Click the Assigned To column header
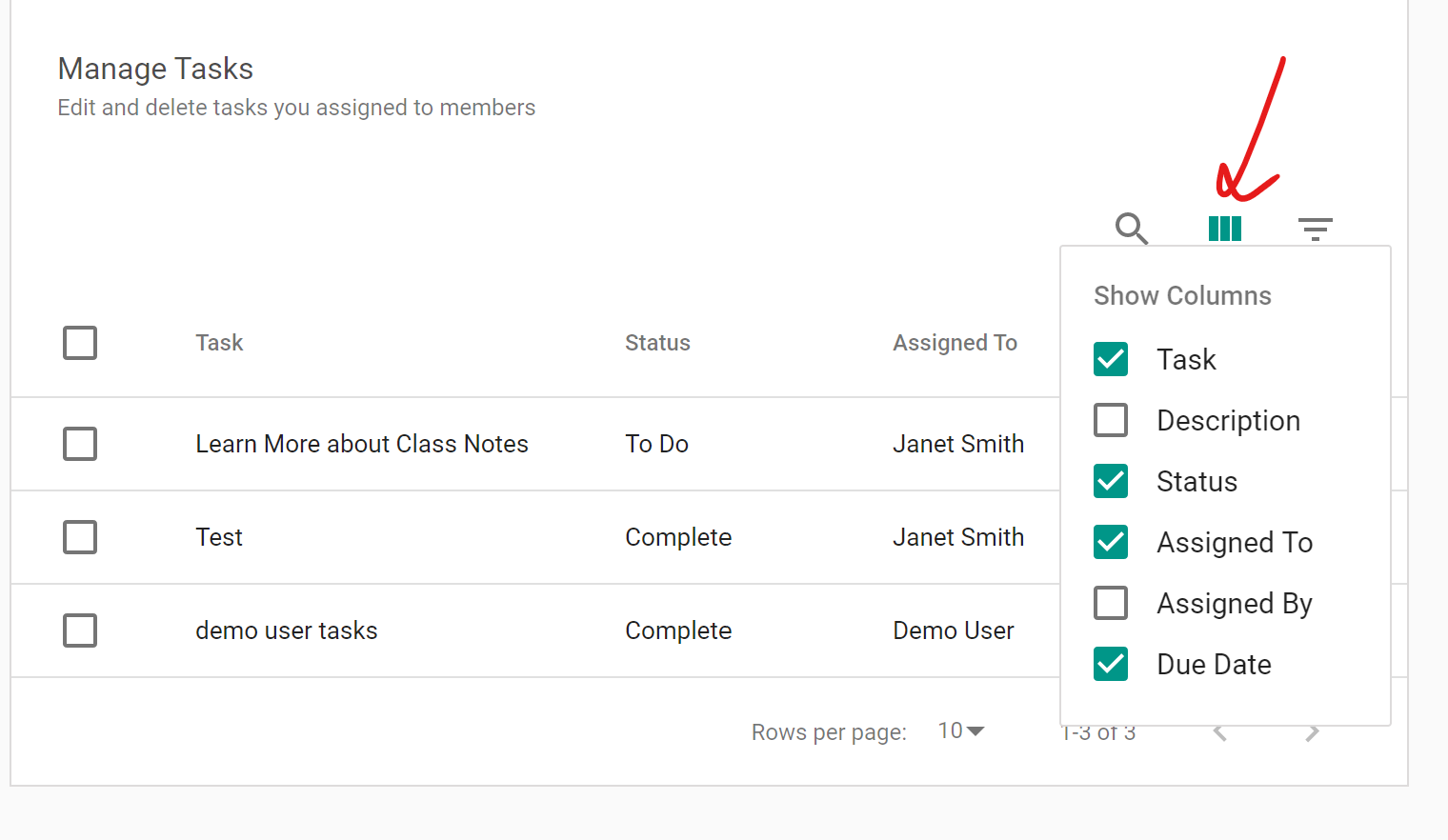 955,343
